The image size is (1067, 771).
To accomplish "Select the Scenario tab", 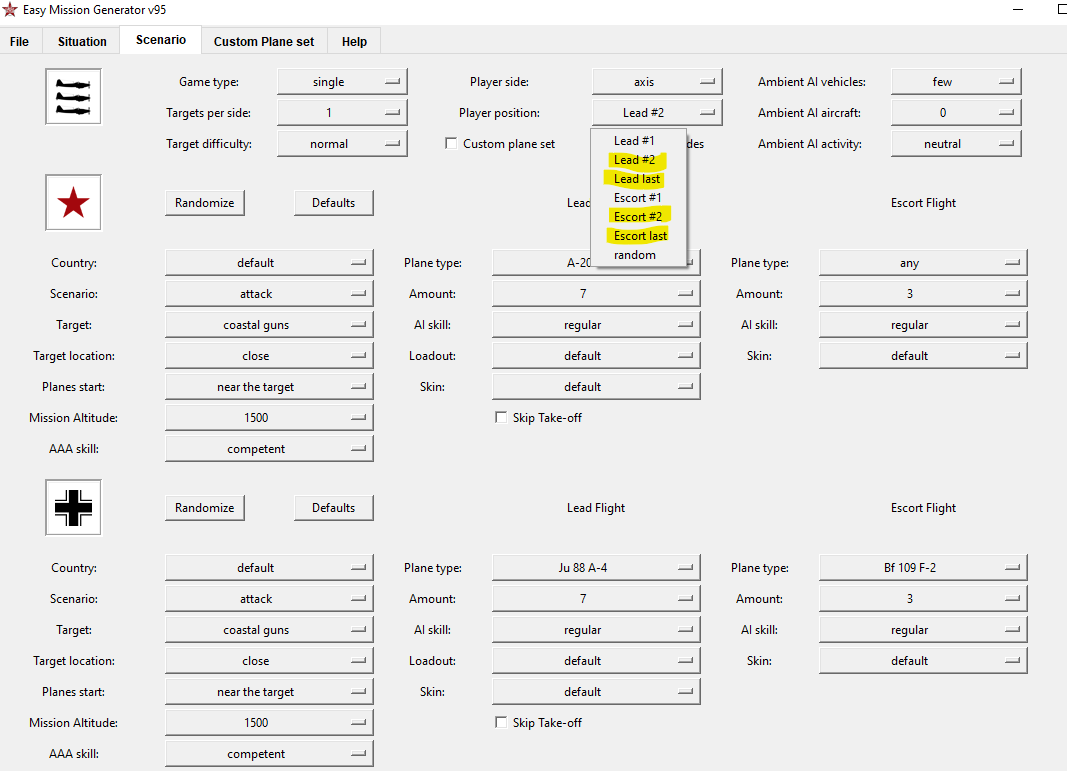I will [161, 39].
